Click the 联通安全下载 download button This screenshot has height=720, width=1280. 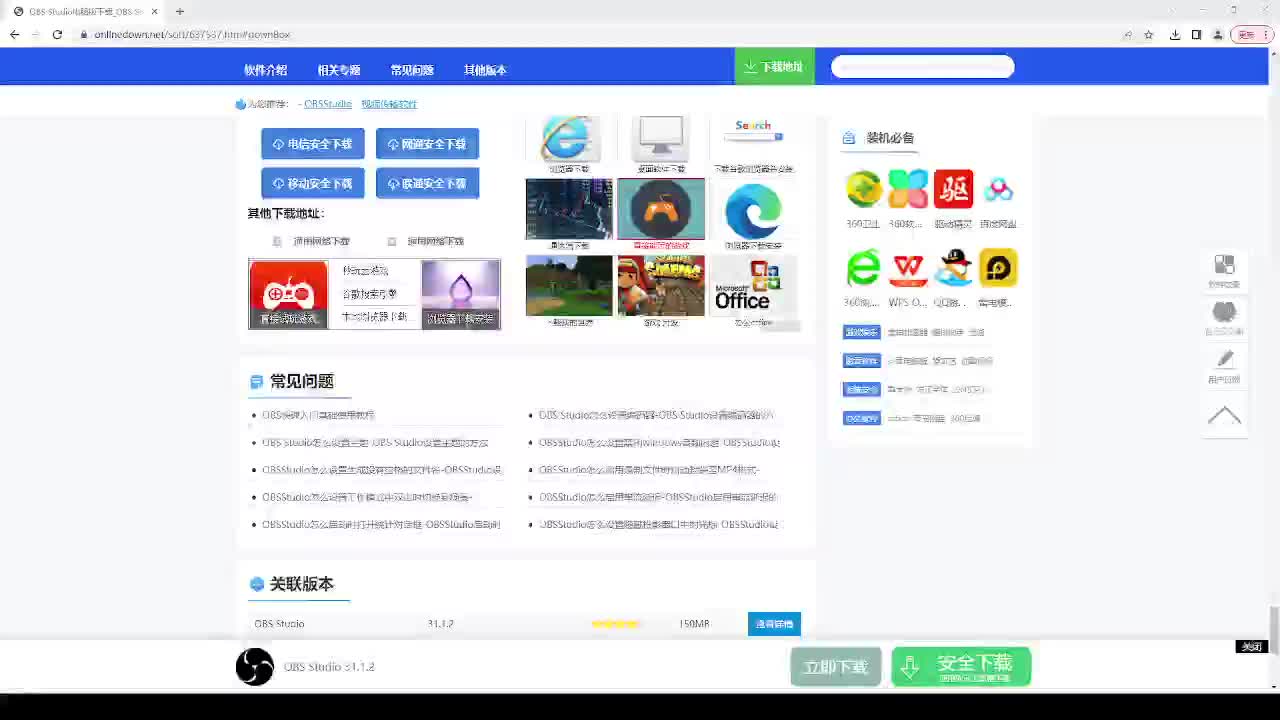[427, 184]
